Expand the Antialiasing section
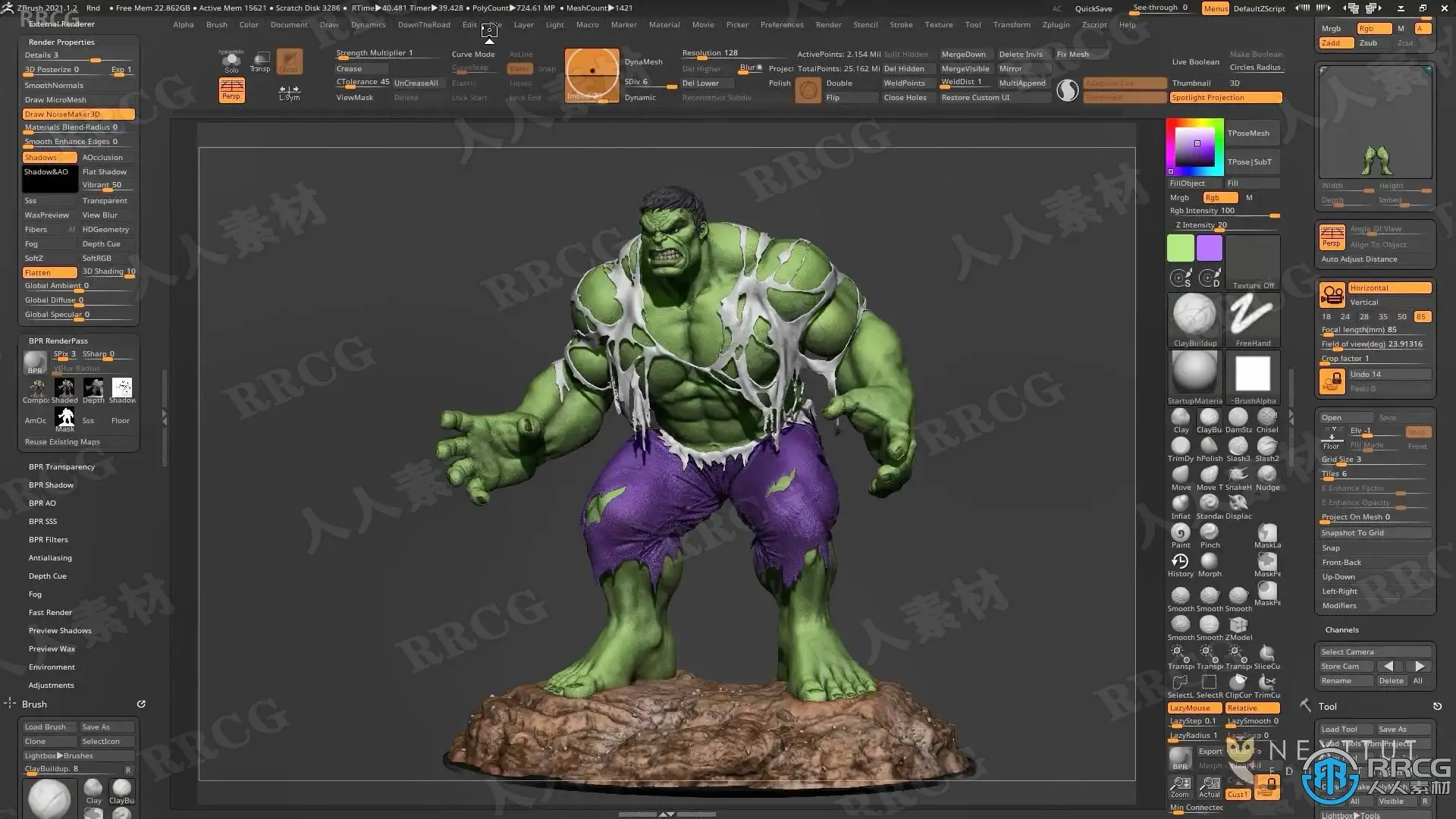The image size is (1456, 819). click(50, 558)
